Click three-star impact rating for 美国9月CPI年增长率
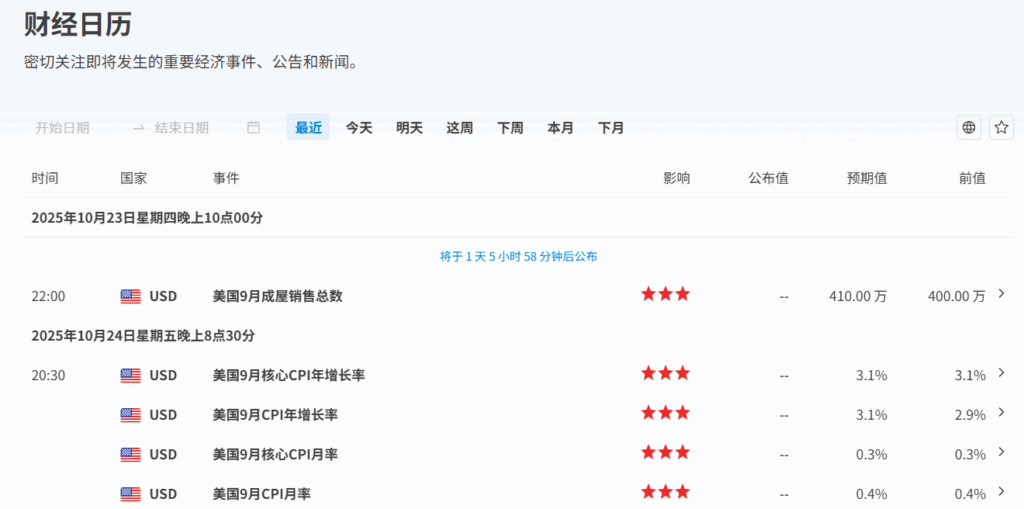Viewport: 1024px width, 509px height. tap(665, 413)
